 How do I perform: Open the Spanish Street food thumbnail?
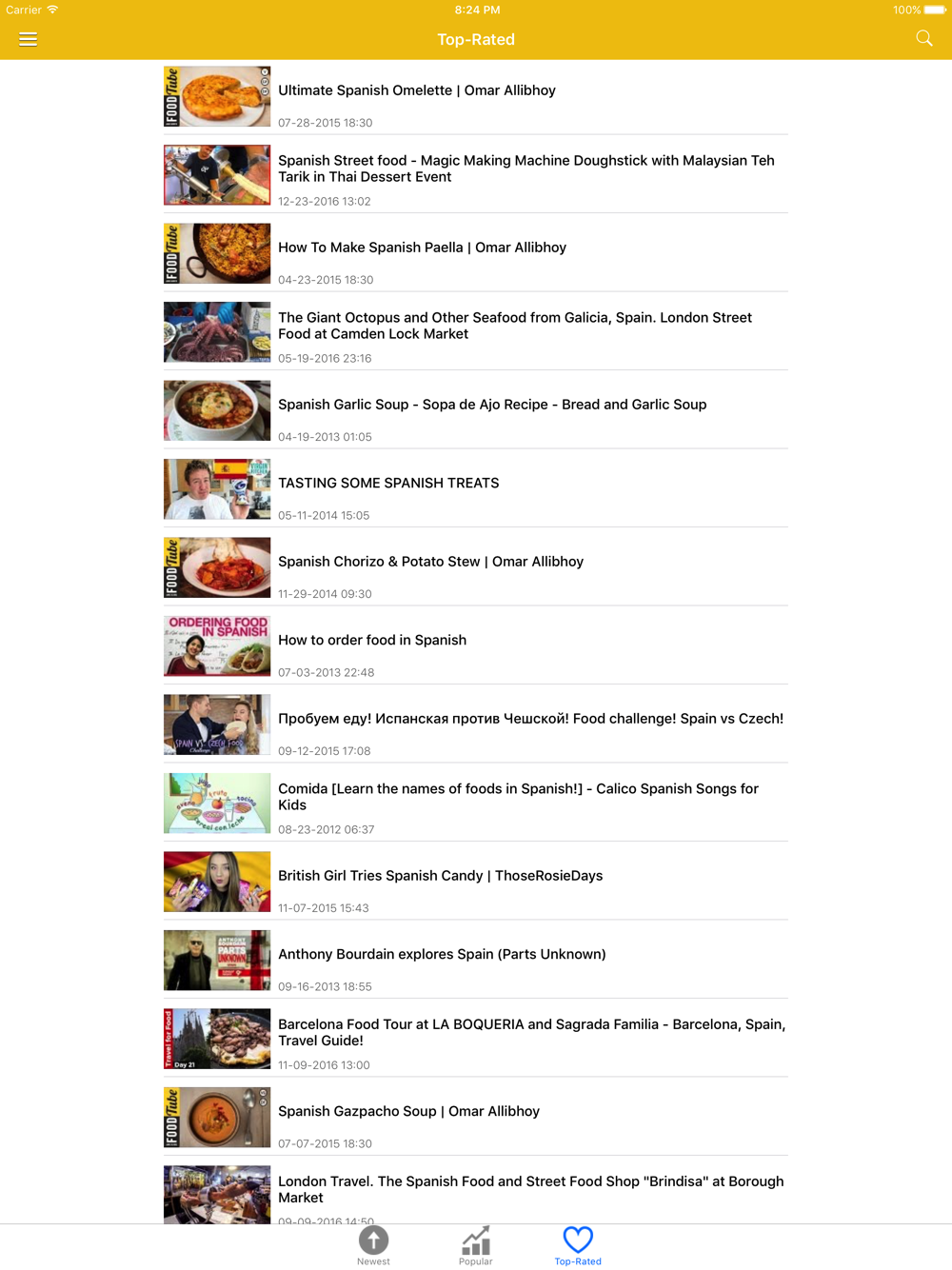click(x=217, y=175)
